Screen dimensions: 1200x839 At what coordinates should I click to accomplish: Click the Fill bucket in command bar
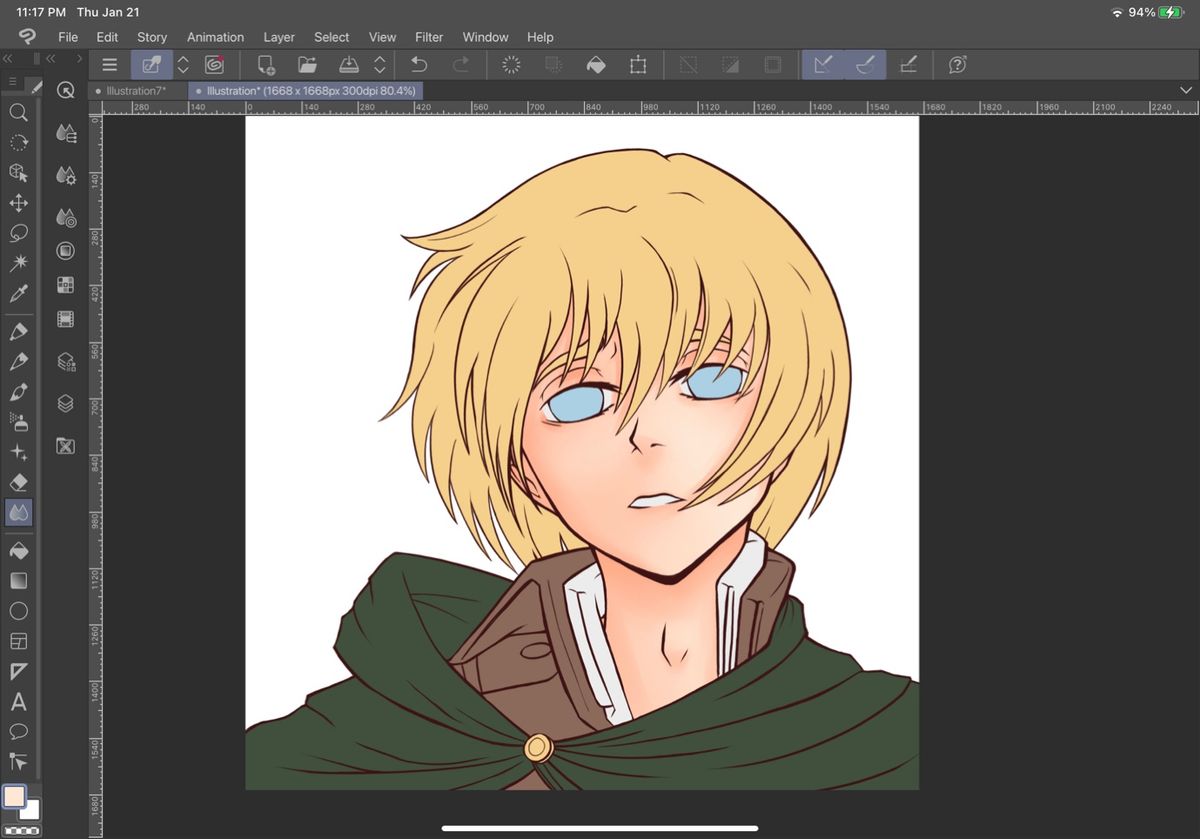coord(596,65)
